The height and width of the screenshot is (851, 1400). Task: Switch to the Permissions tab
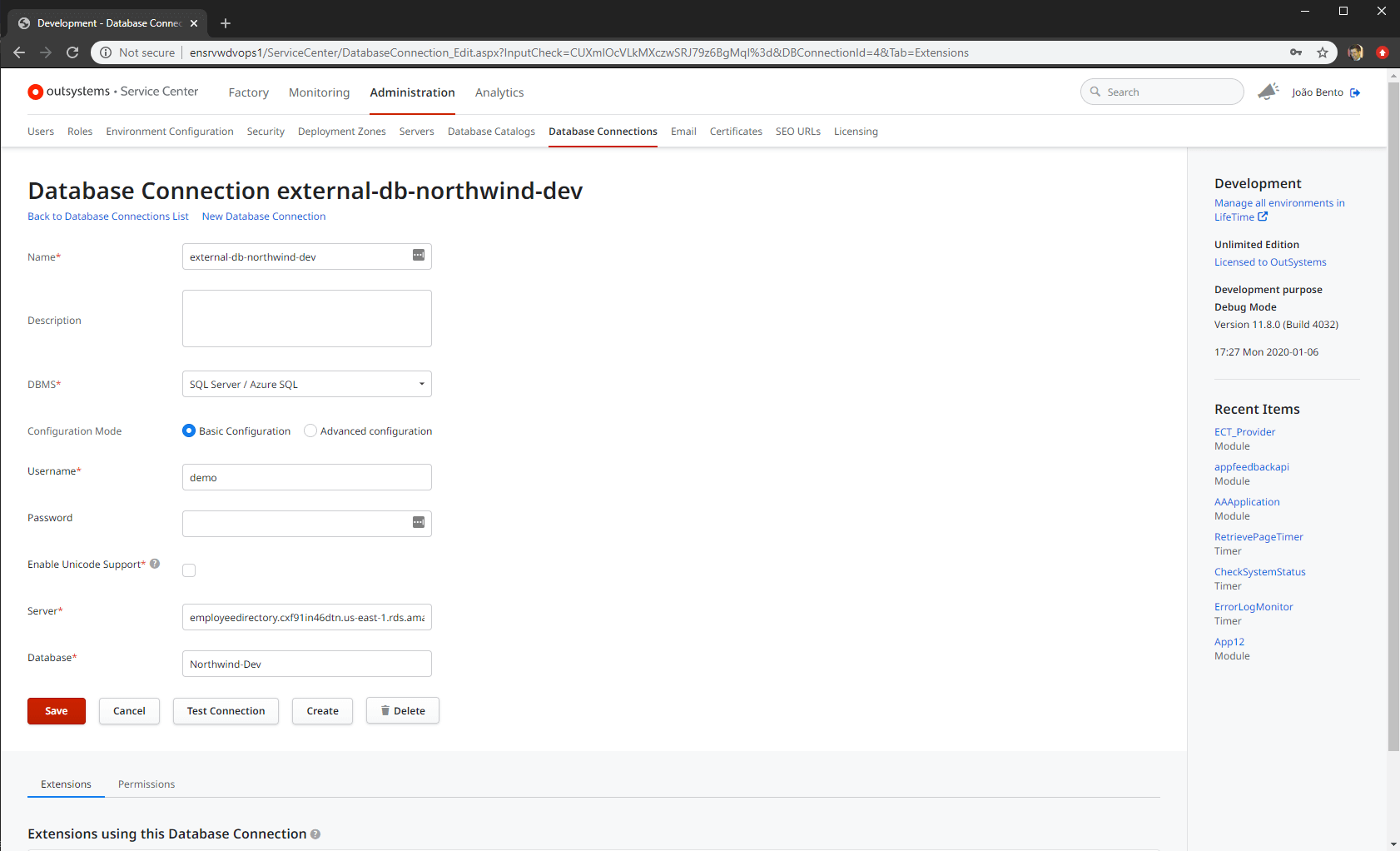coord(146,784)
